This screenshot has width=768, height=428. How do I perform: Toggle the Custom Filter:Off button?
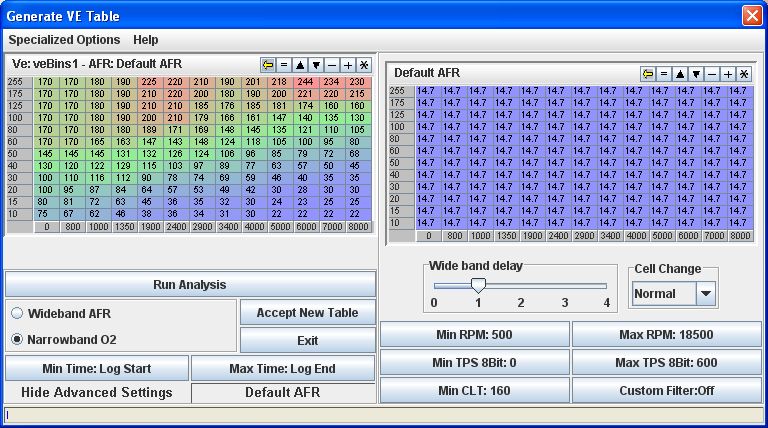(667, 390)
